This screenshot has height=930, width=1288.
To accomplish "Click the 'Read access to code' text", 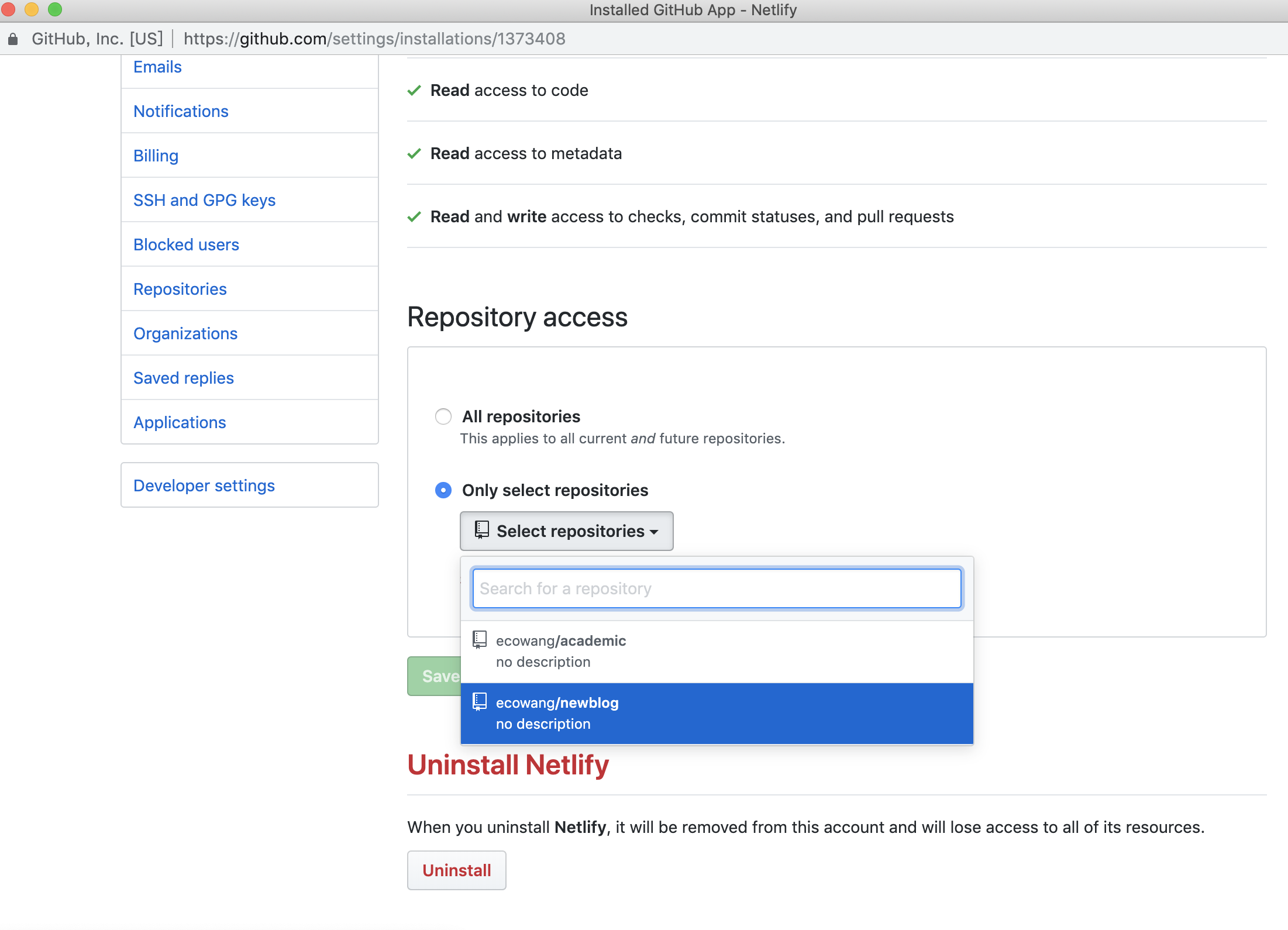I will (509, 91).
